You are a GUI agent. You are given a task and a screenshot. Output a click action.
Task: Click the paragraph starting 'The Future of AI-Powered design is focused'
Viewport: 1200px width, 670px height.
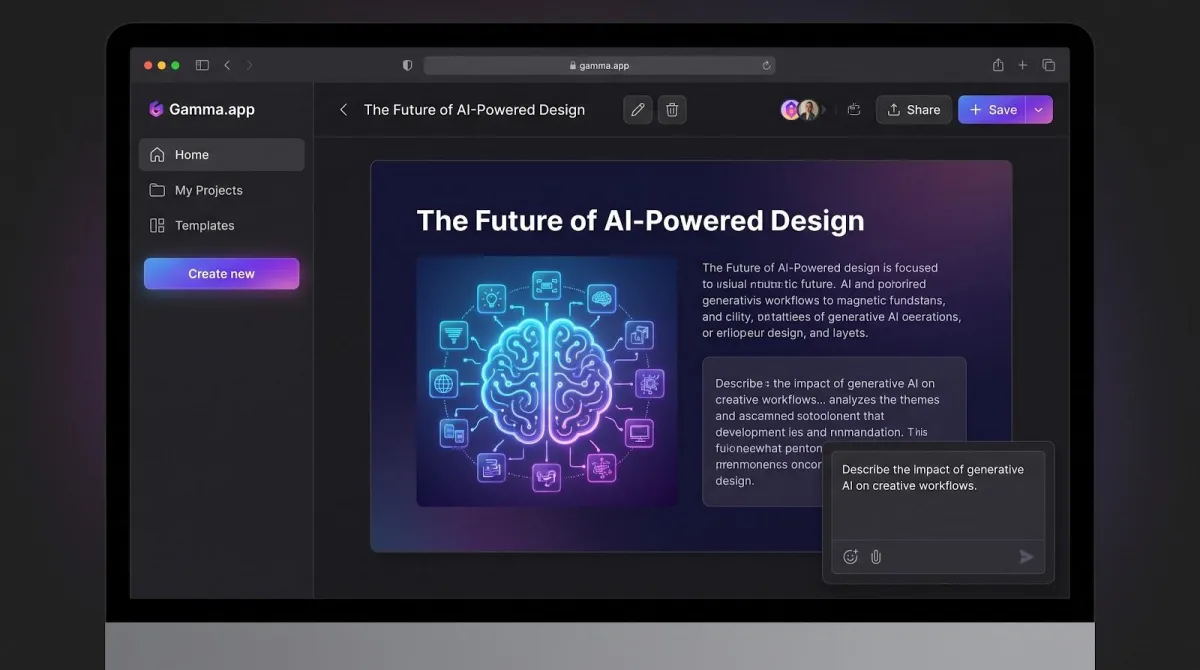point(831,300)
